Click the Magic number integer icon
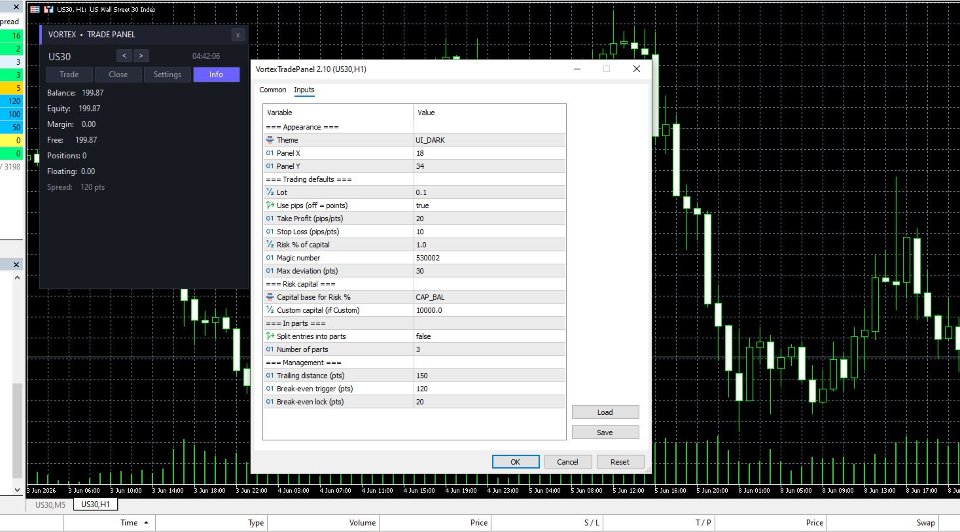960x532 pixels. pyautogui.click(x=270, y=258)
